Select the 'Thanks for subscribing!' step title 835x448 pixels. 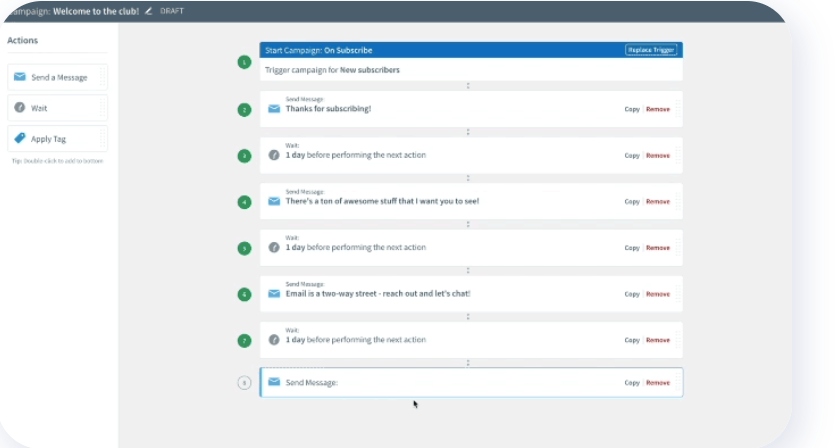click(x=328, y=109)
